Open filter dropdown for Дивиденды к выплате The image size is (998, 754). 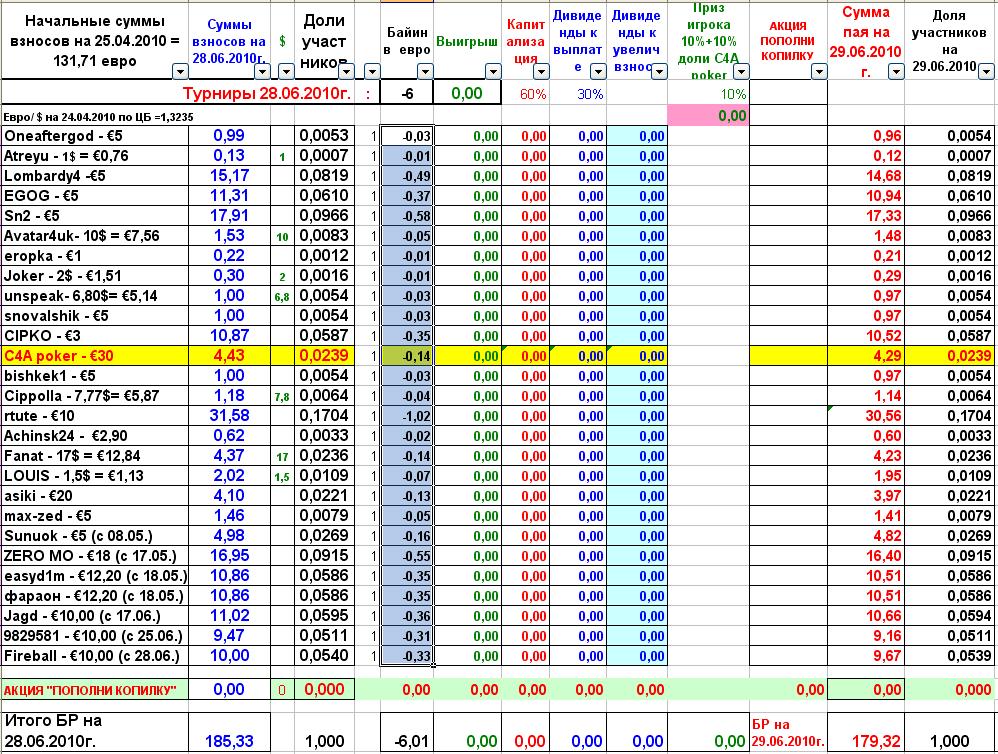(x=598, y=71)
